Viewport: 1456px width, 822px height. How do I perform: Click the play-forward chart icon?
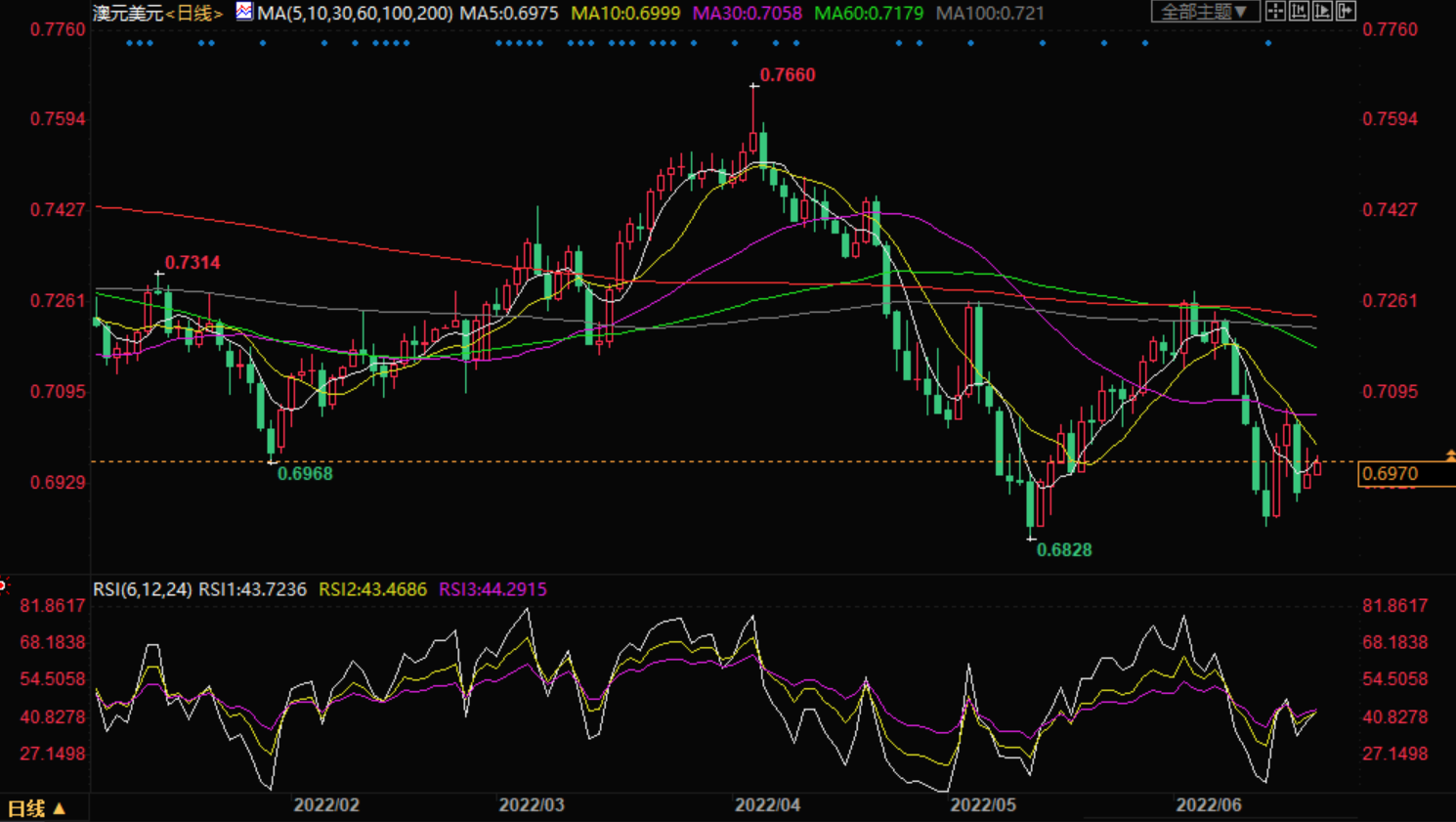click(x=1322, y=11)
